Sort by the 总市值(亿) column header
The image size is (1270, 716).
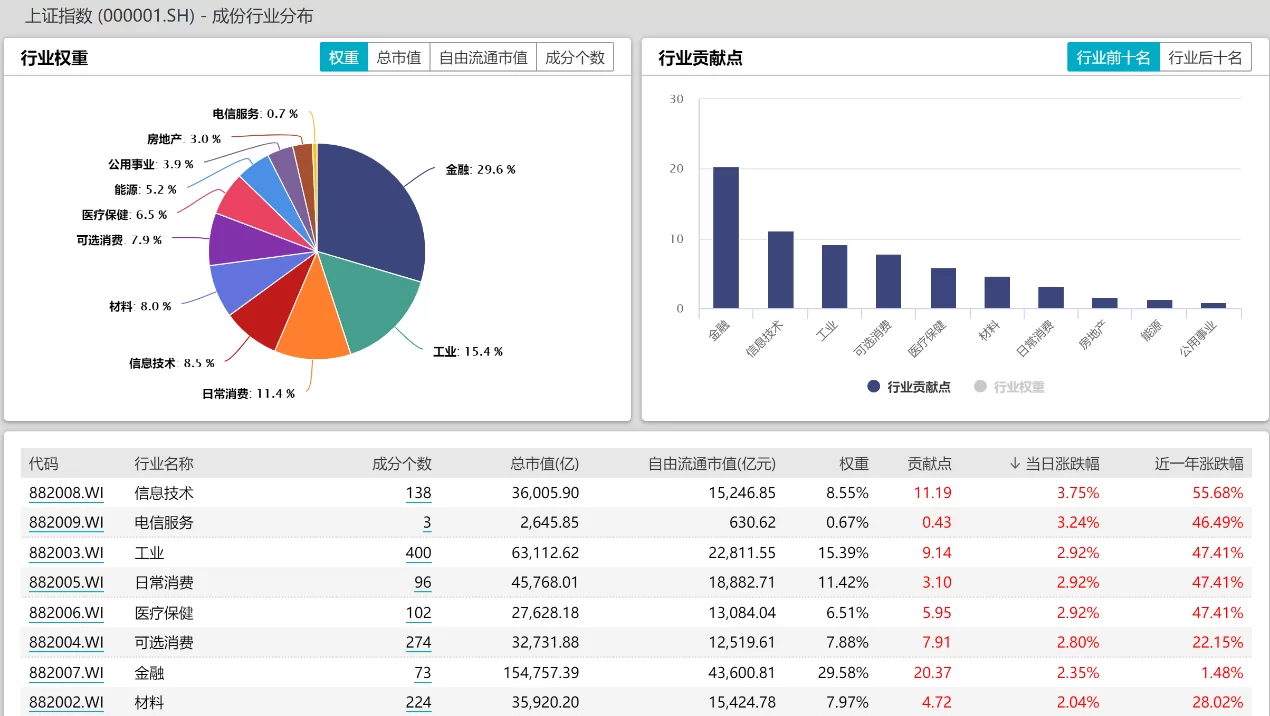pos(544,463)
